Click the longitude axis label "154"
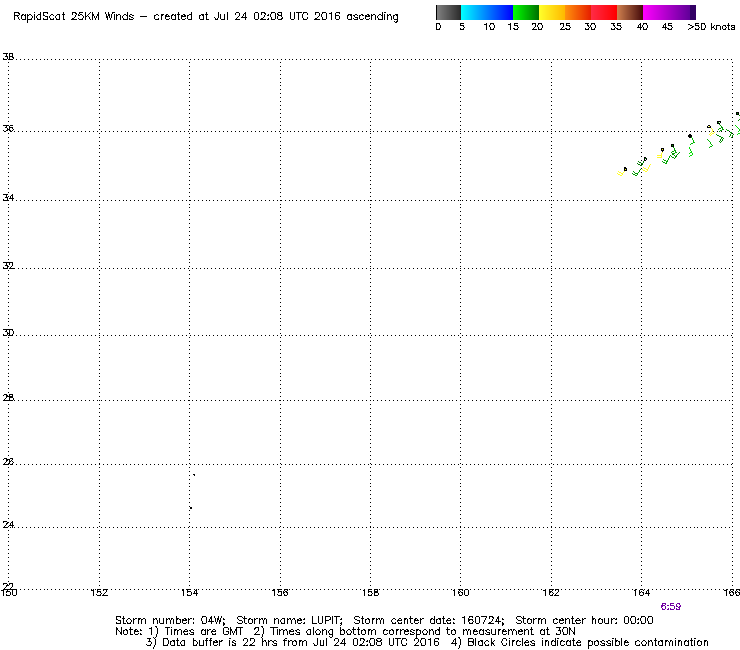Screen dimensions: 740x650 (190, 592)
